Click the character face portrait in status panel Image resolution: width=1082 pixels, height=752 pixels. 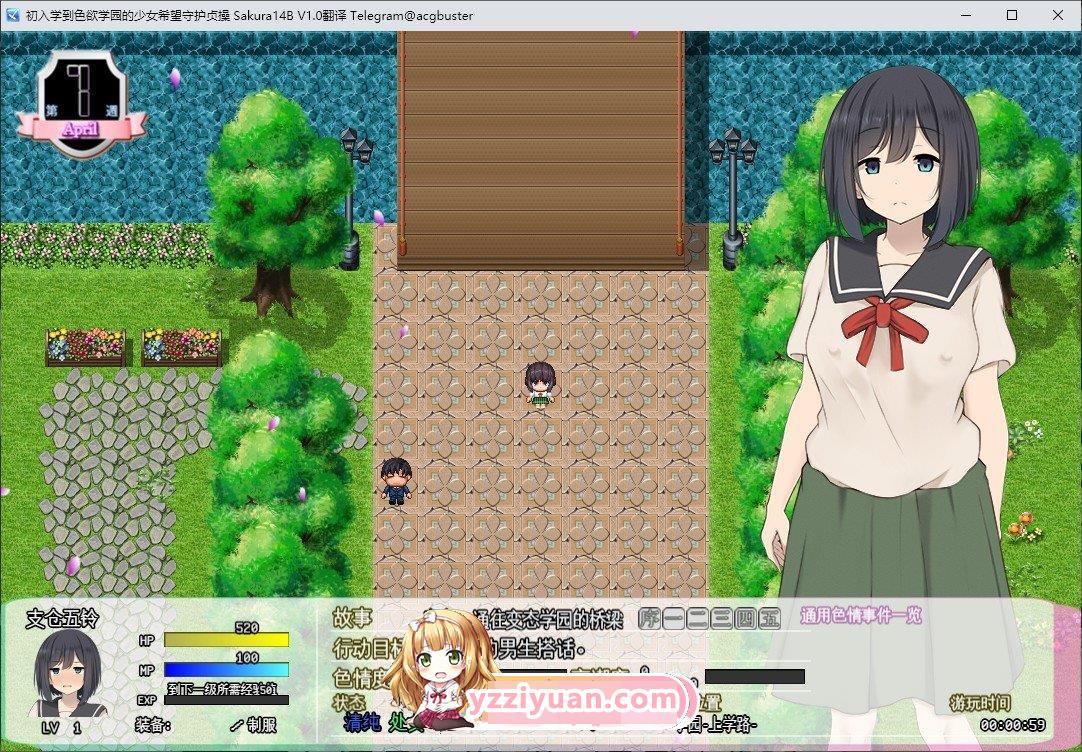tap(67, 673)
